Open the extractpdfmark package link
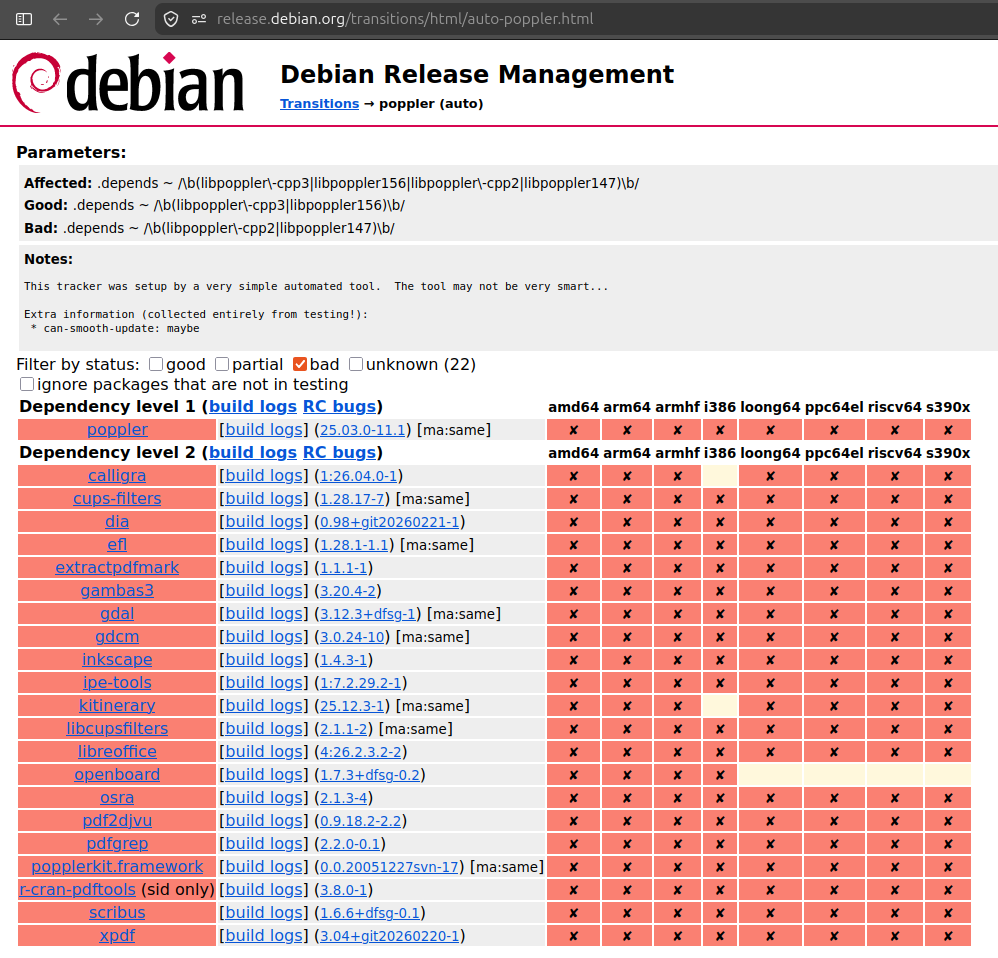 [x=117, y=567]
